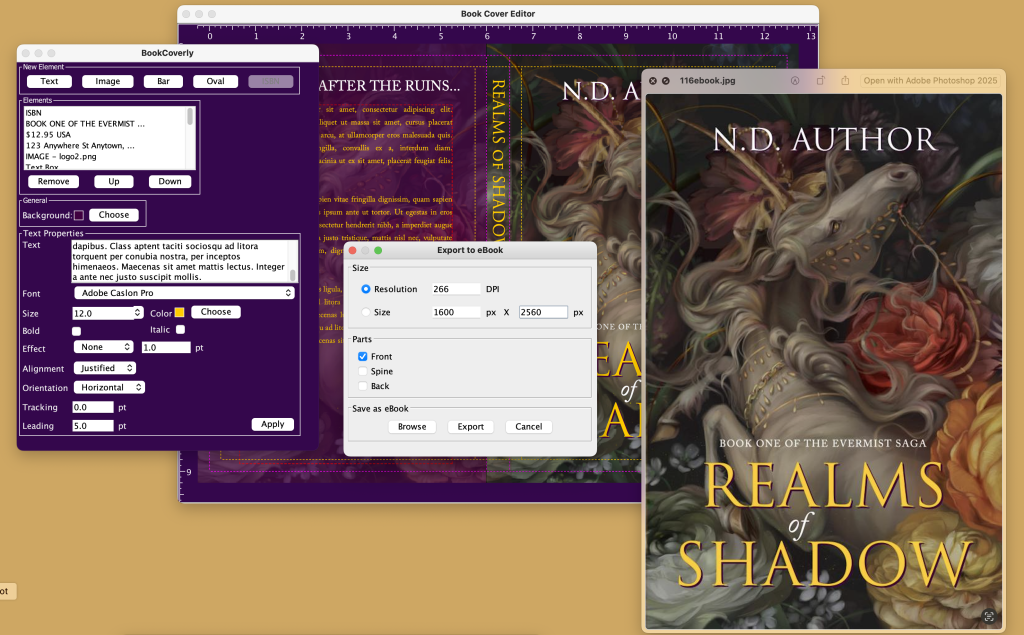Select "123 Anywhere St Anytown" in Elements list
This screenshot has height=635, width=1024.
point(104,146)
